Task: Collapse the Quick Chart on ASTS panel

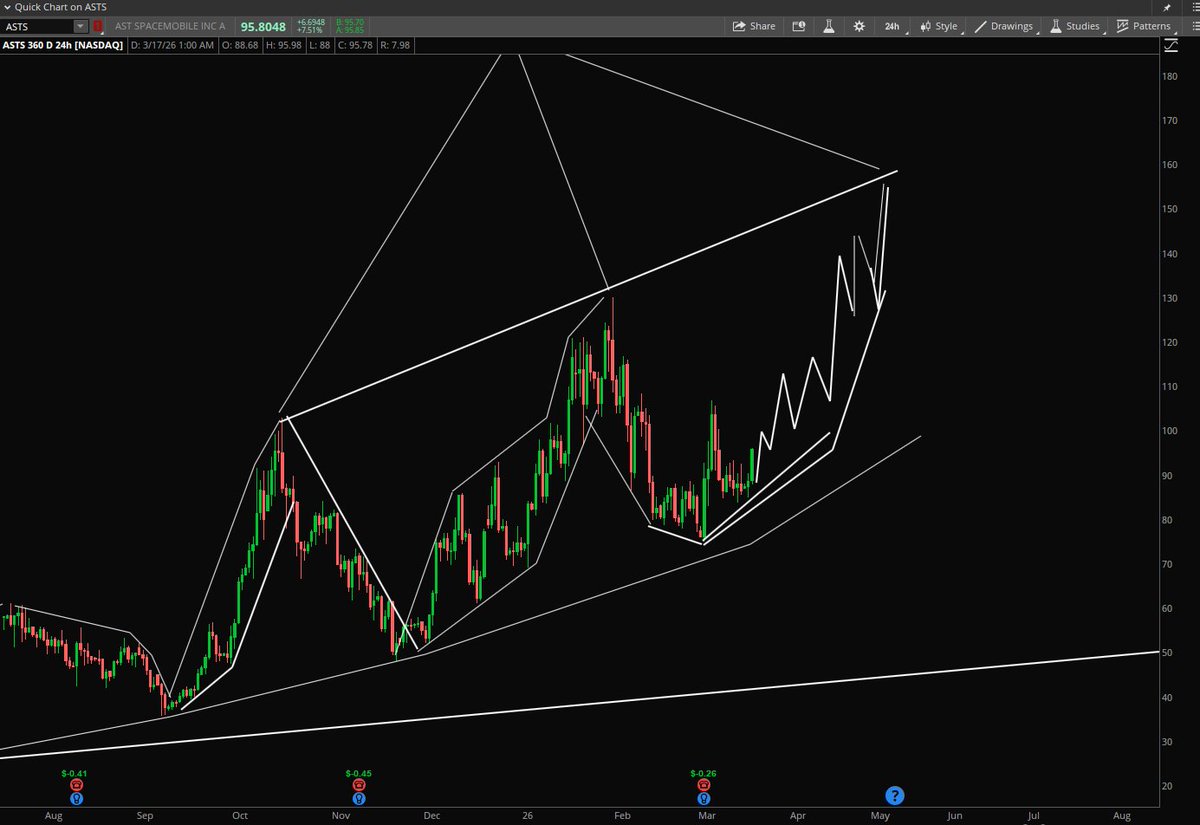Action: tap(7, 6)
